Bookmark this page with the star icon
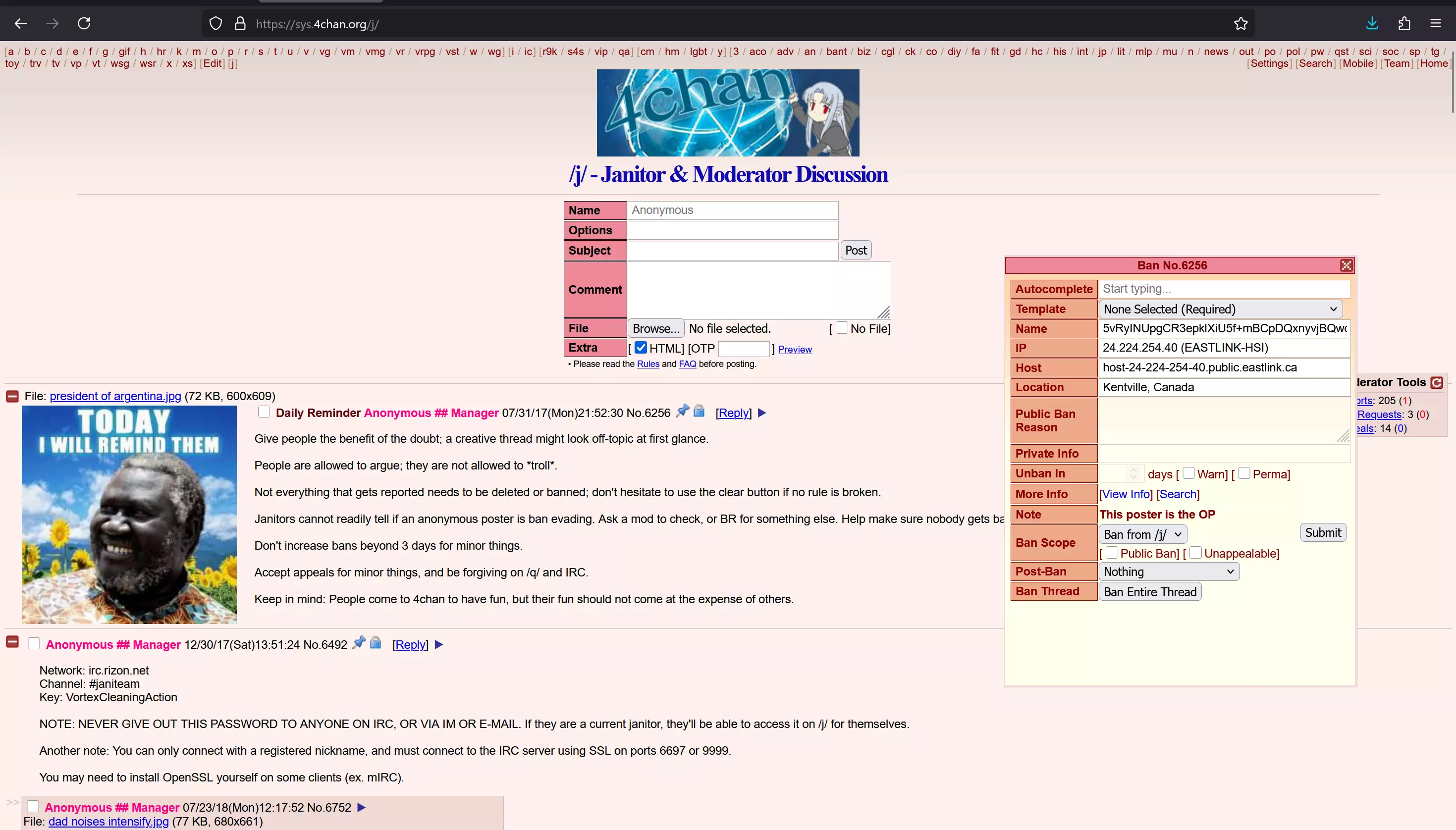 tap(1240, 23)
